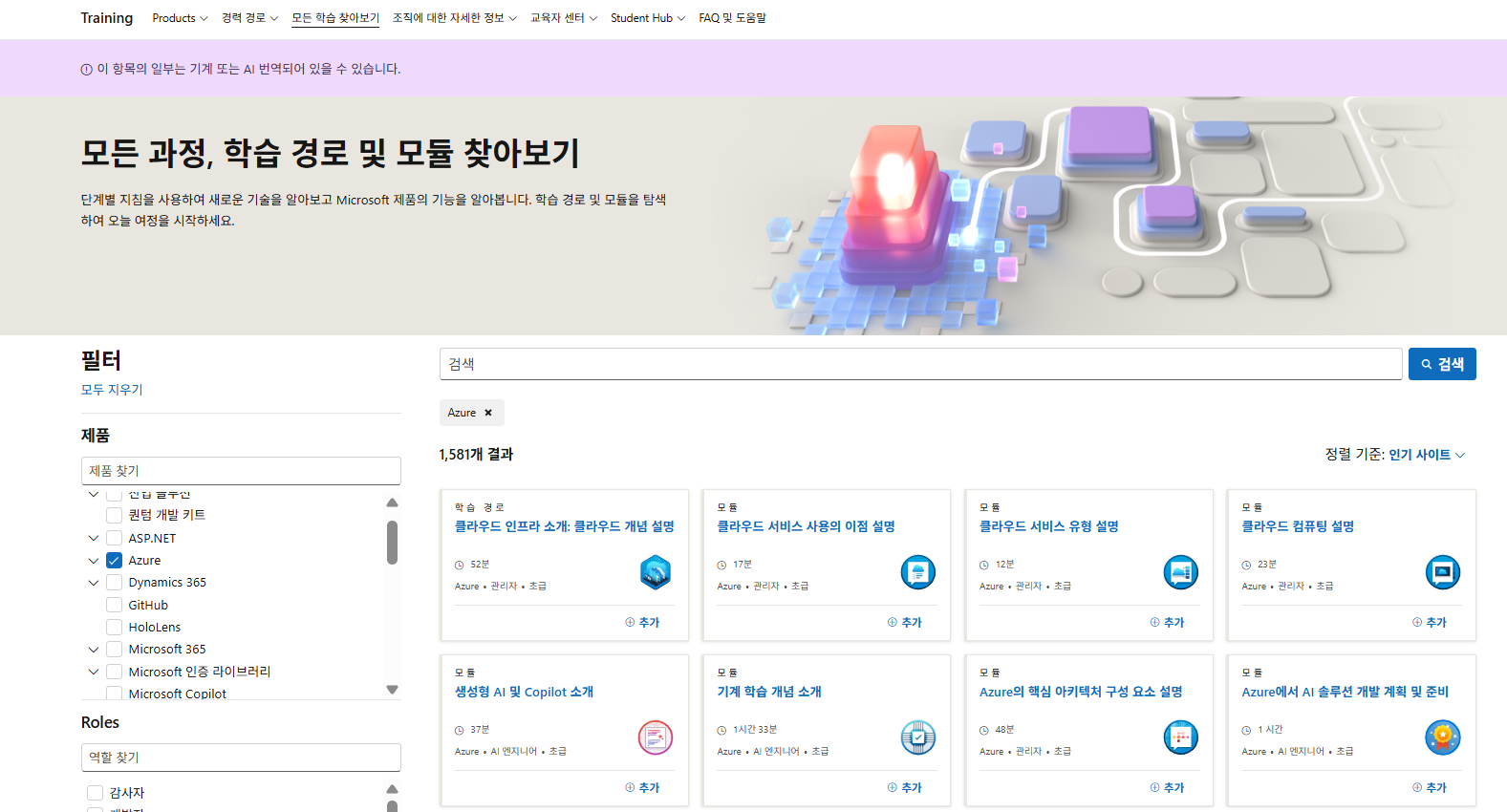Open the 모든 학습 찾아보기 nav item
The height and width of the screenshot is (812, 1507).
(335, 18)
